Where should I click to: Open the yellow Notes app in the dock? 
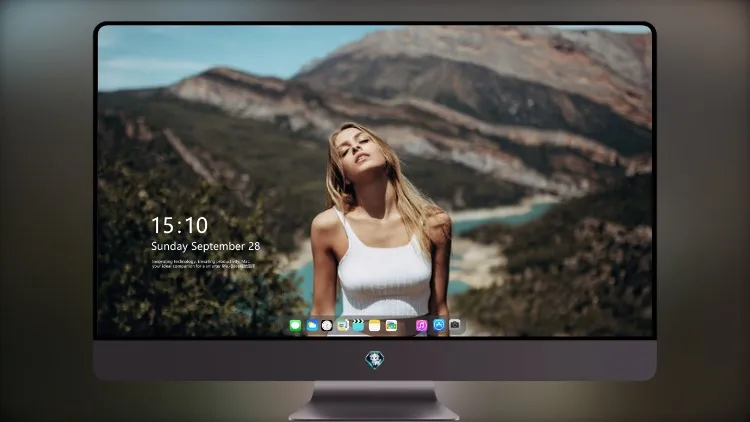tap(375, 326)
